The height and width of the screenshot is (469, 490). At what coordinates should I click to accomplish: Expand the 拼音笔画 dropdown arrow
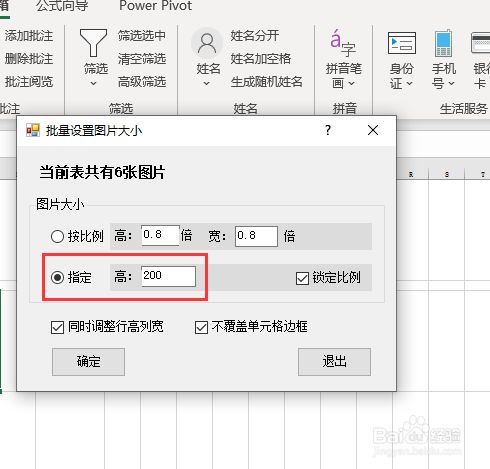pyautogui.click(x=352, y=83)
